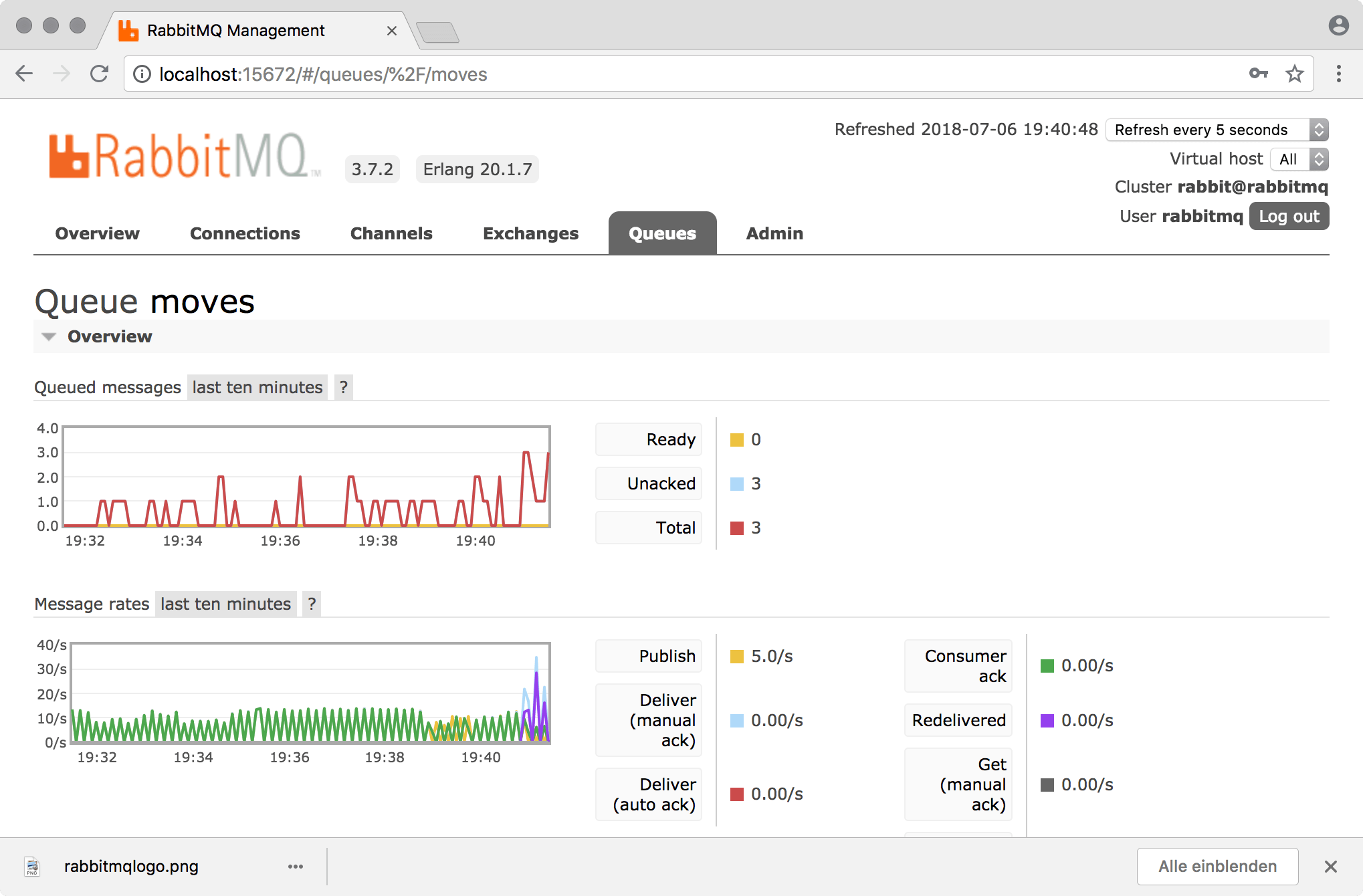
Task: Click the red Deliver auto ack swatch
Action: click(x=737, y=794)
